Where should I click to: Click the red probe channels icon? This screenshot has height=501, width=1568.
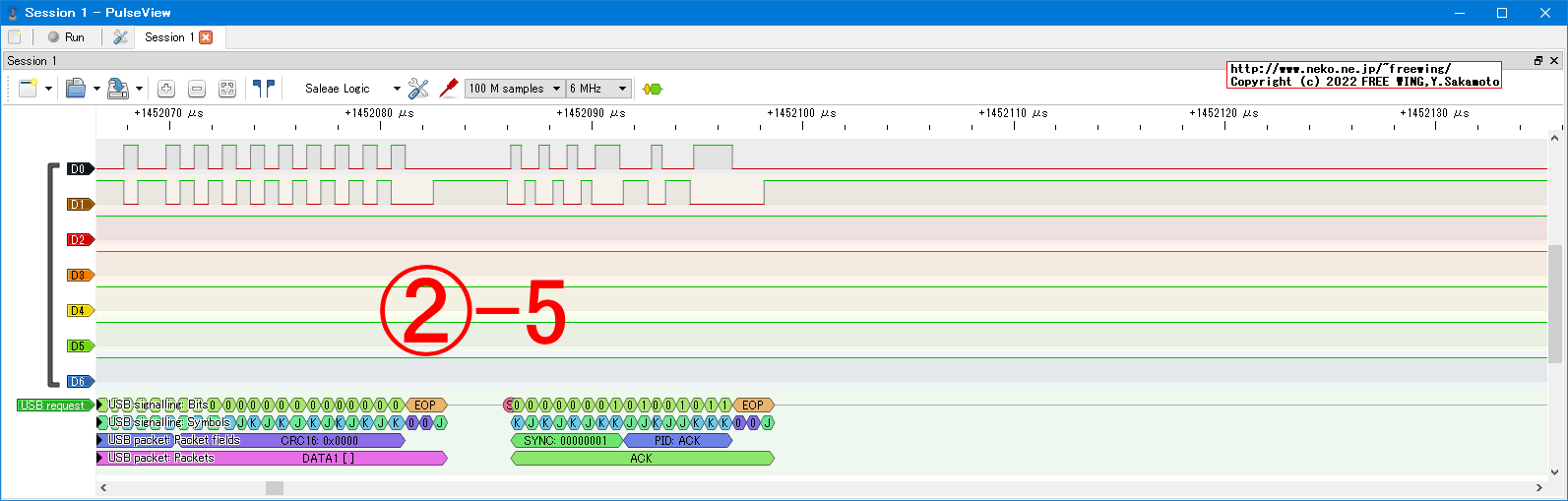coord(449,89)
